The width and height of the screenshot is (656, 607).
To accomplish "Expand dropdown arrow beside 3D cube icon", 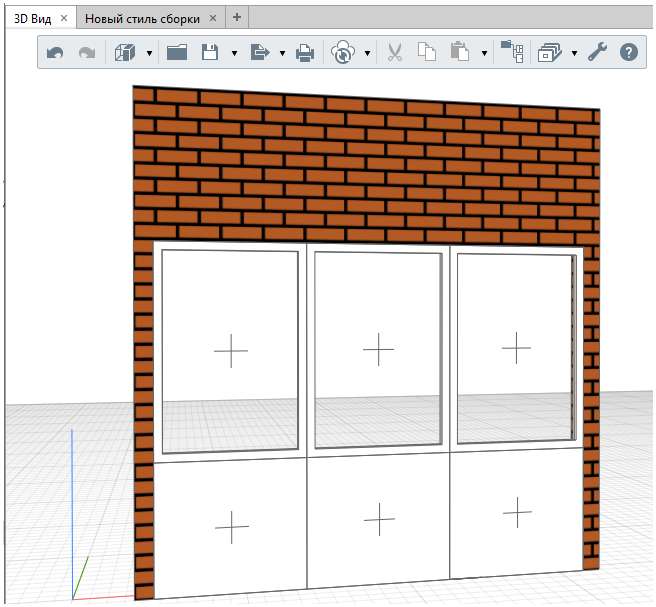I will coord(150,53).
